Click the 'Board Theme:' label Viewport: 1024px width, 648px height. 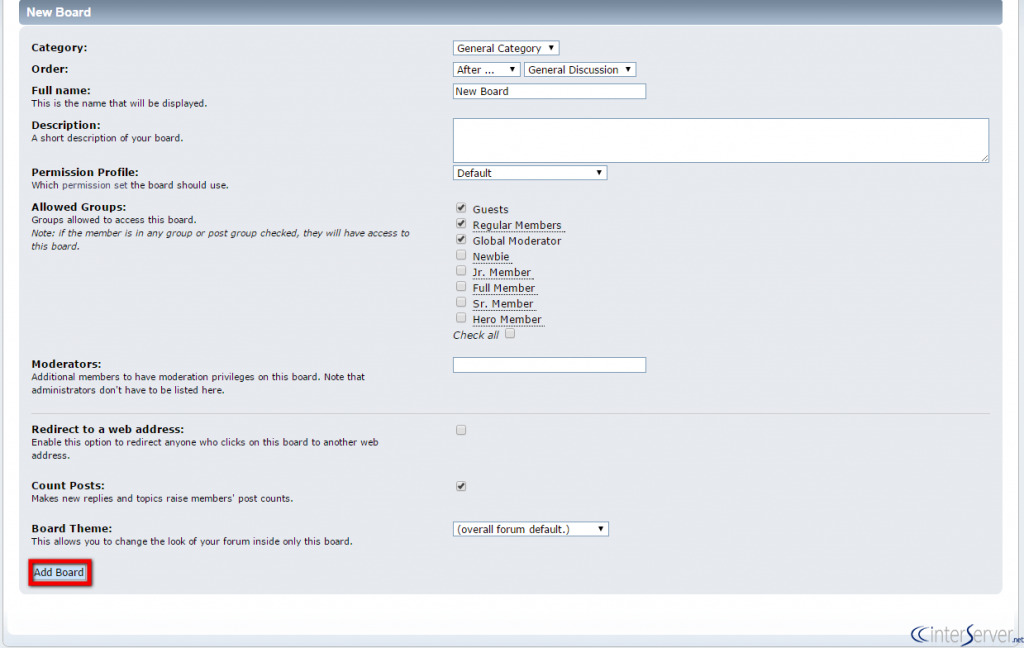[72, 528]
